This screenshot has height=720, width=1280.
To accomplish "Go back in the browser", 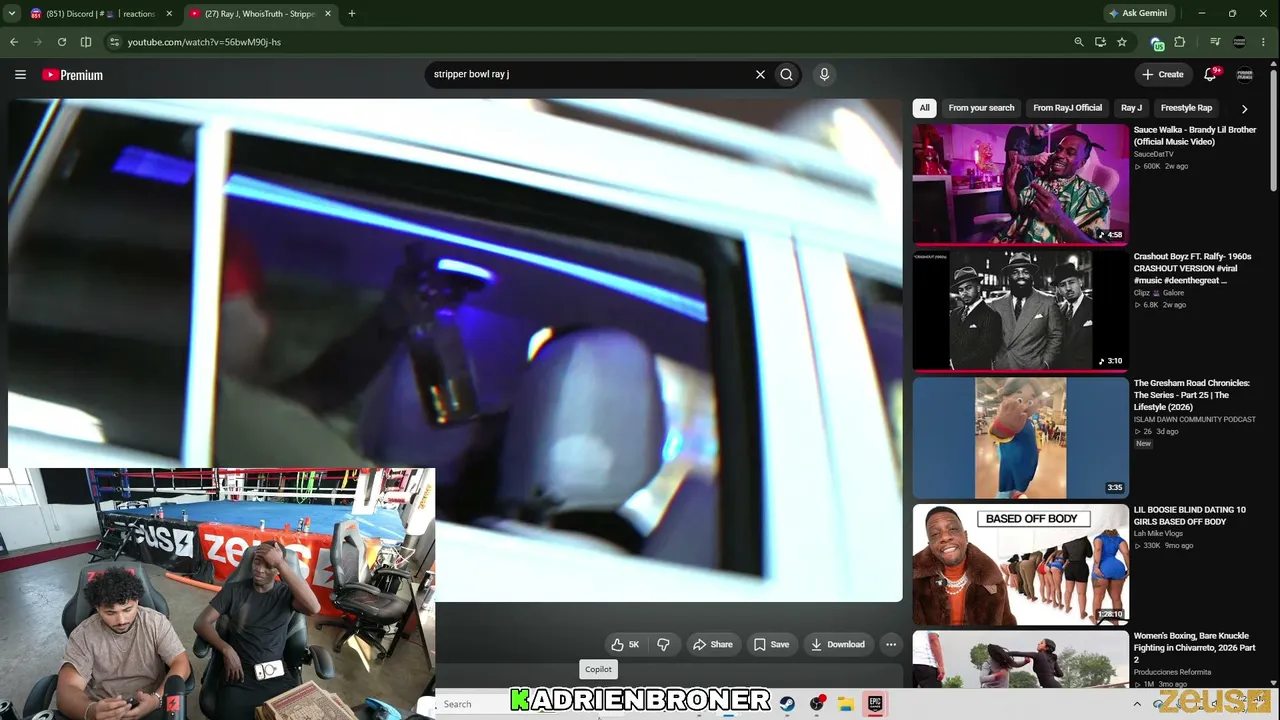I will (x=14, y=42).
